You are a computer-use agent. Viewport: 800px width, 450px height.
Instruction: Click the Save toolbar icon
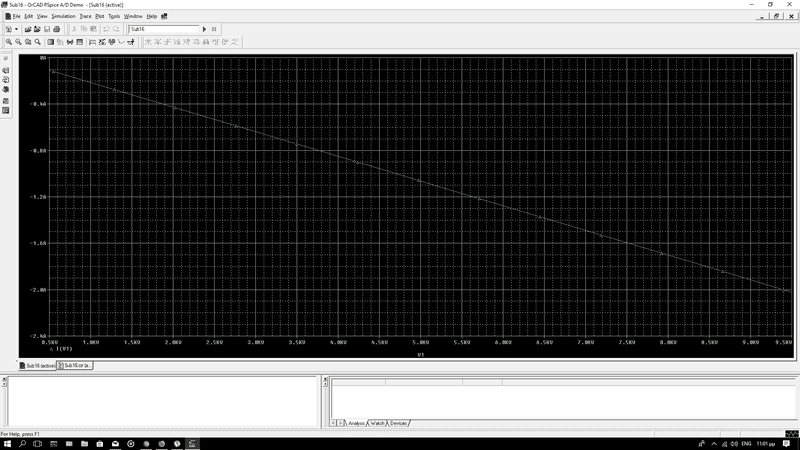[x=47, y=29]
